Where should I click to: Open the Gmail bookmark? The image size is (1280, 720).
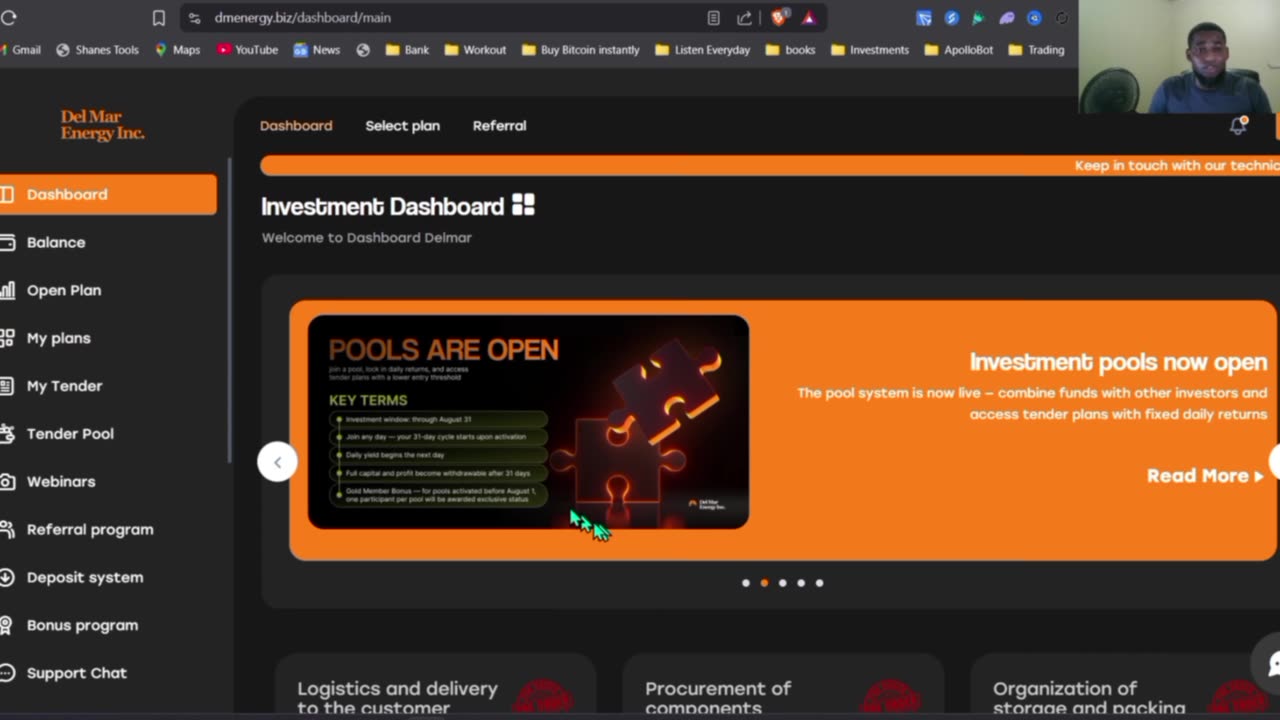pos(20,50)
